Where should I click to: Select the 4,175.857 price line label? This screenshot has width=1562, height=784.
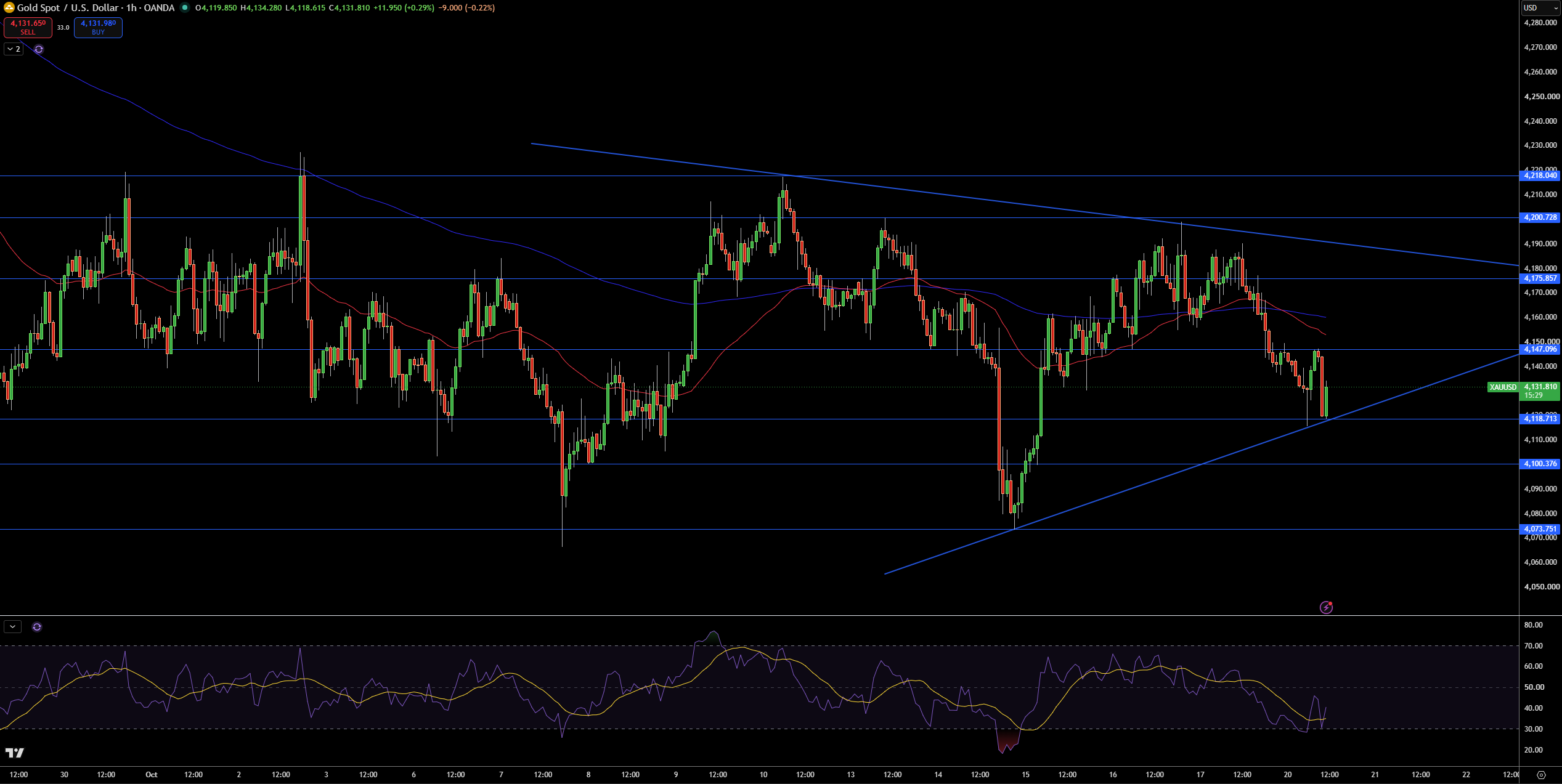[x=1540, y=278]
